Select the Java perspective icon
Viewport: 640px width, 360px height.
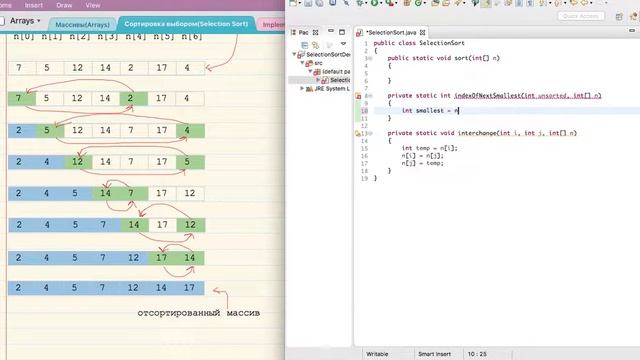pyautogui.click(x=633, y=16)
